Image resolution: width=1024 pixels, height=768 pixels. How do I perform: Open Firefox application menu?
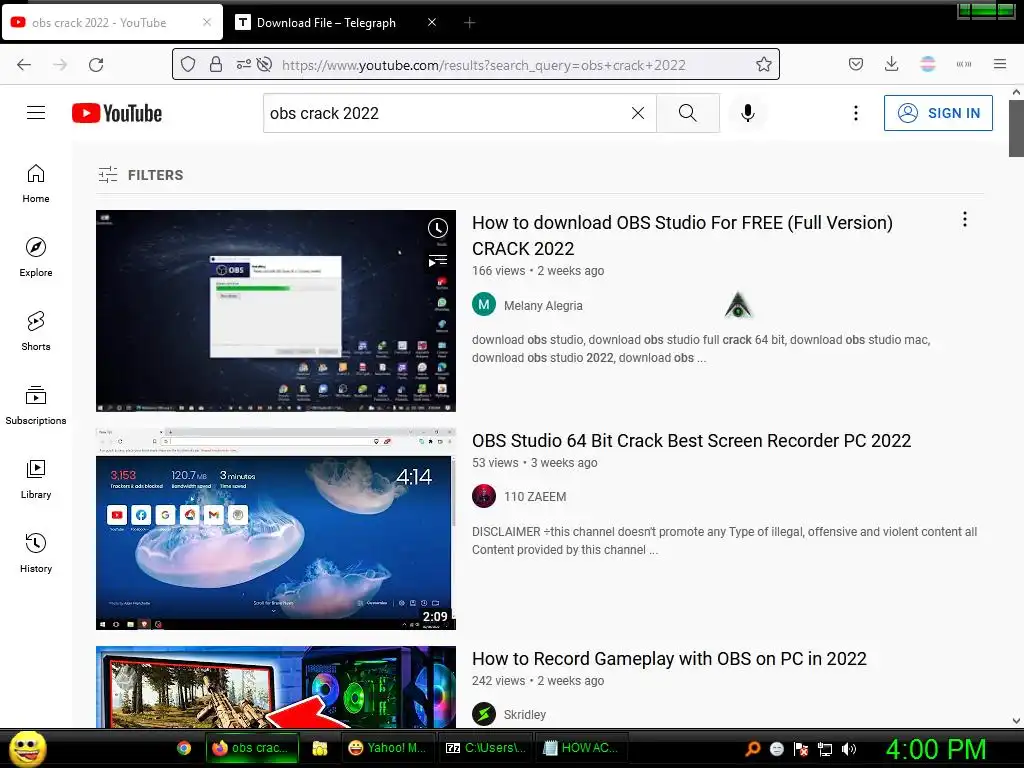coord(999,64)
